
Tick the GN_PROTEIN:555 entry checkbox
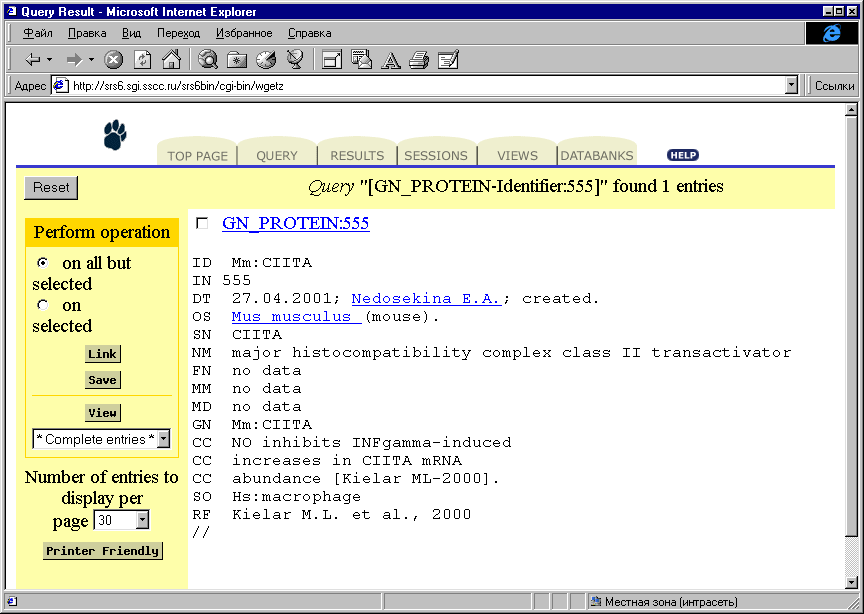point(202,223)
